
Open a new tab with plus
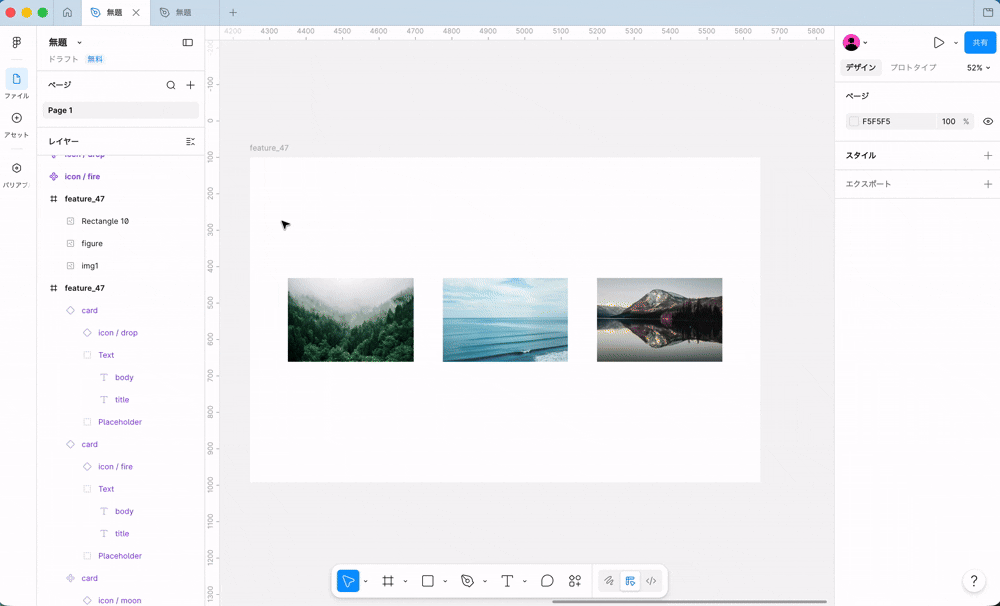click(233, 12)
